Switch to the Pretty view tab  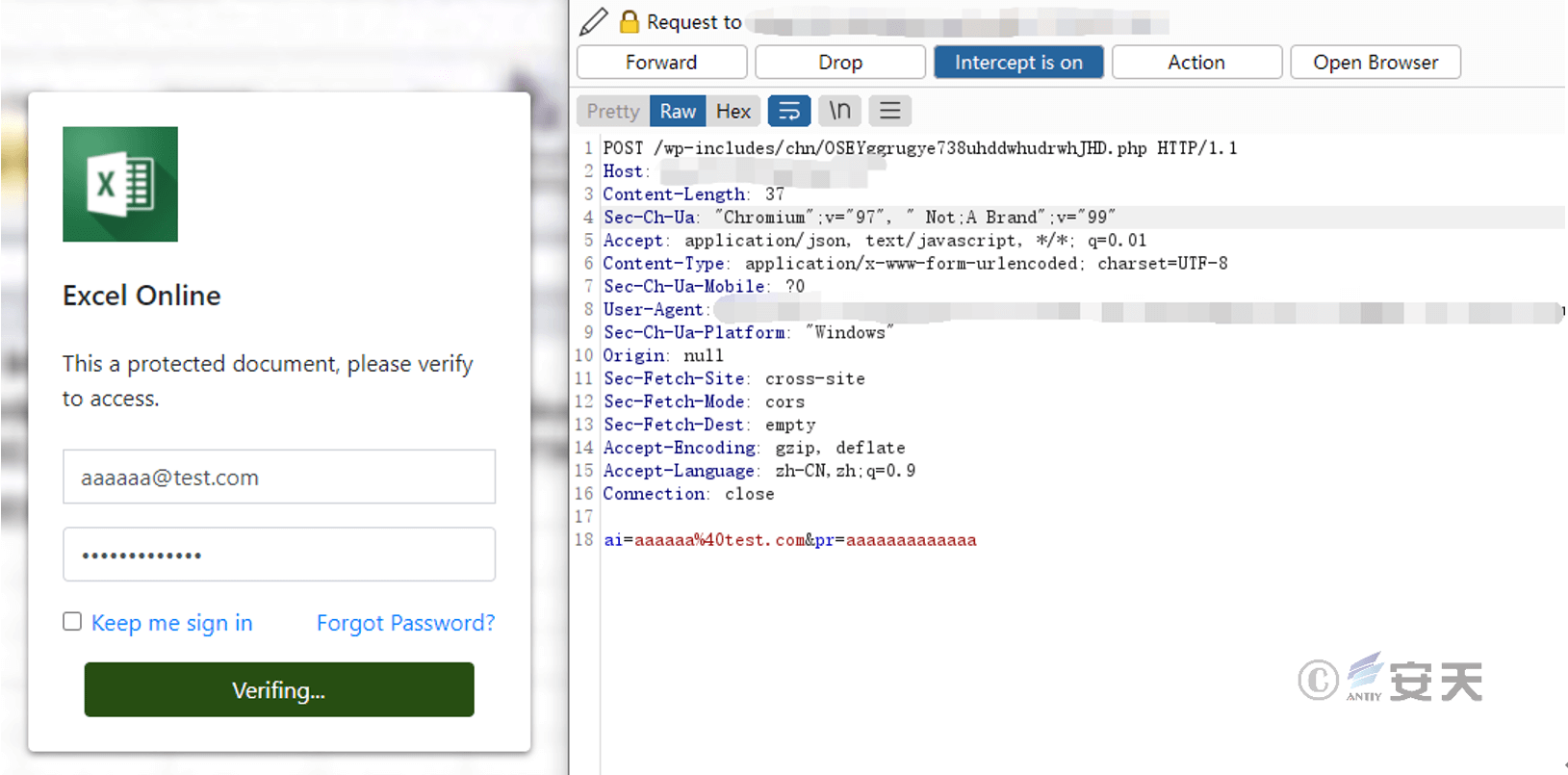(x=613, y=111)
